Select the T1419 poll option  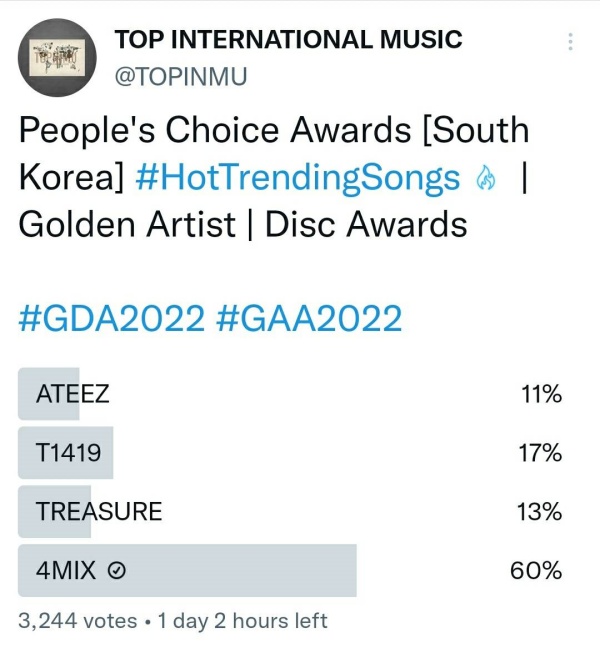pos(69,453)
